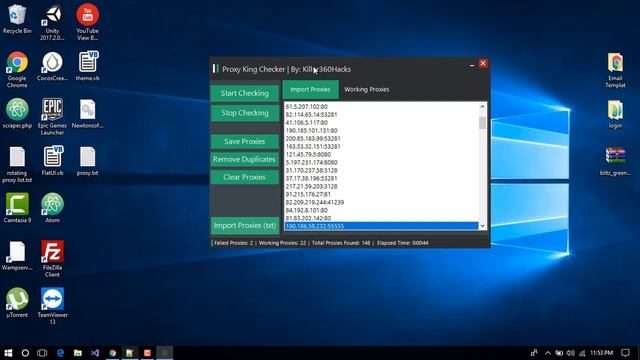Select the proxy.txt desktop file

[x=87, y=161]
